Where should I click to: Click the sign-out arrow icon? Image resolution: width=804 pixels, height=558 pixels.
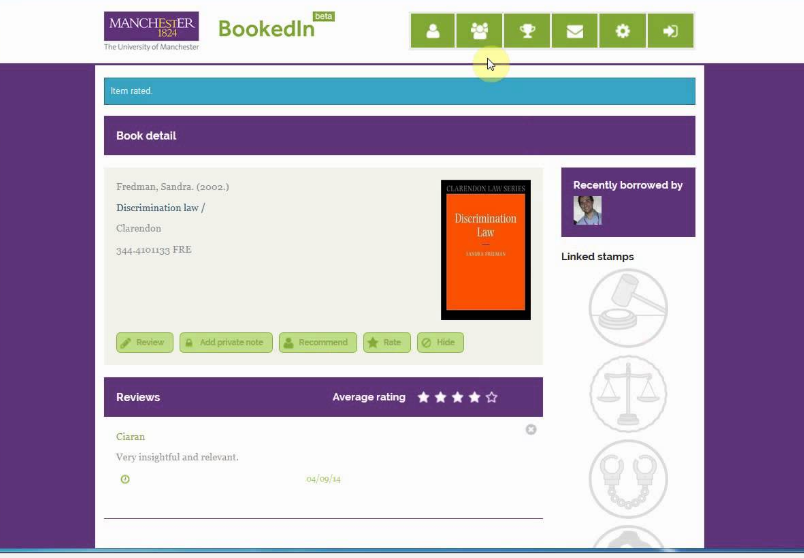pyautogui.click(x=670, y=31)
